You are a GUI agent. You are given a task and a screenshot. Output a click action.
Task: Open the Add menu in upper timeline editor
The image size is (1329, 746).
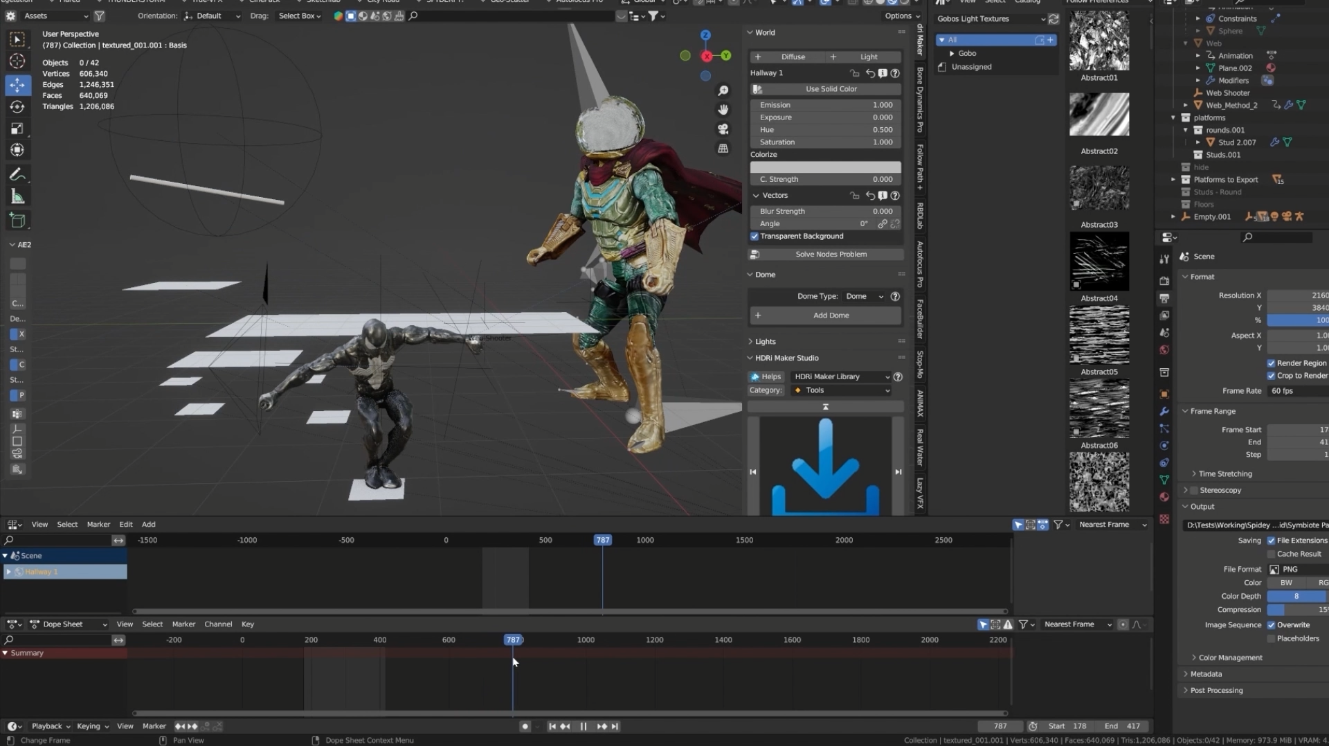click(x=148, y=524)
